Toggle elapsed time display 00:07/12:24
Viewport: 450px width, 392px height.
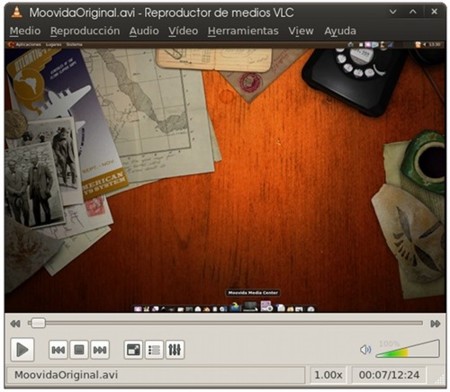click(x=389, y=375)
